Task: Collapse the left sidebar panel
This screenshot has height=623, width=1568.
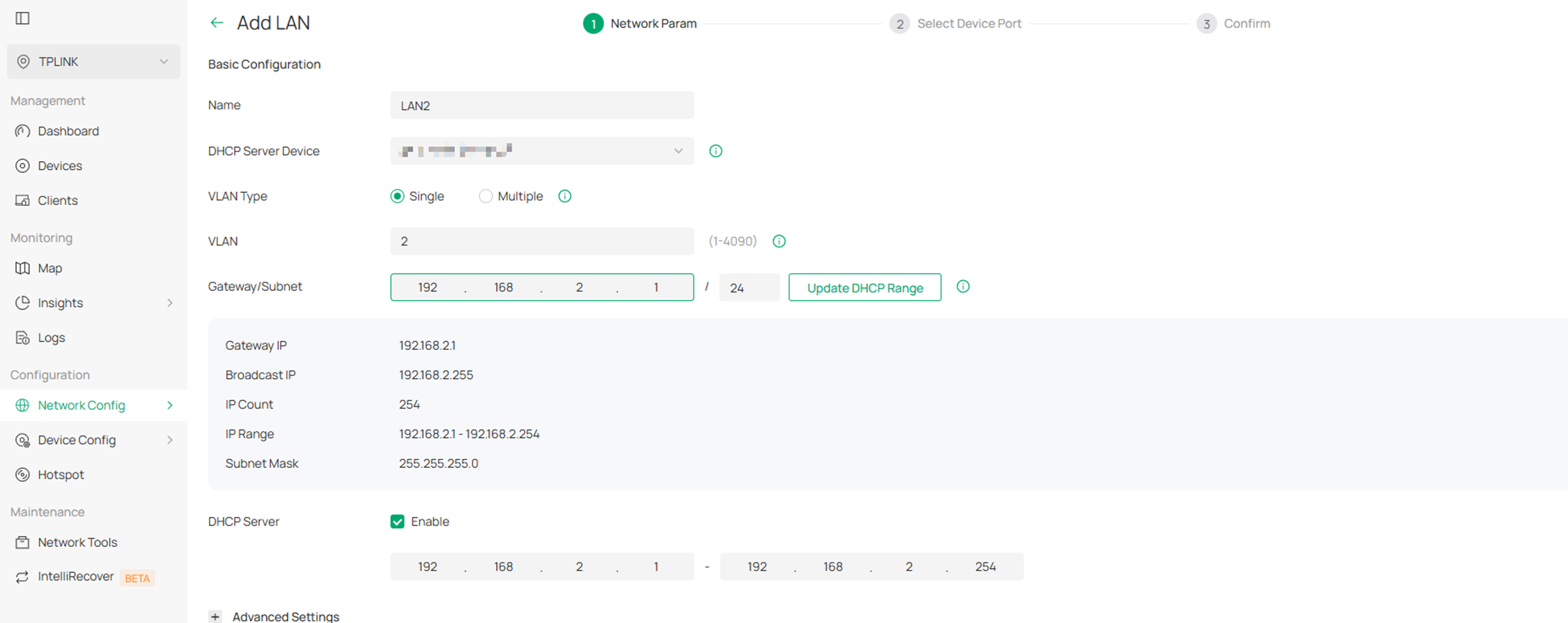Action: (x=23, y=18)
